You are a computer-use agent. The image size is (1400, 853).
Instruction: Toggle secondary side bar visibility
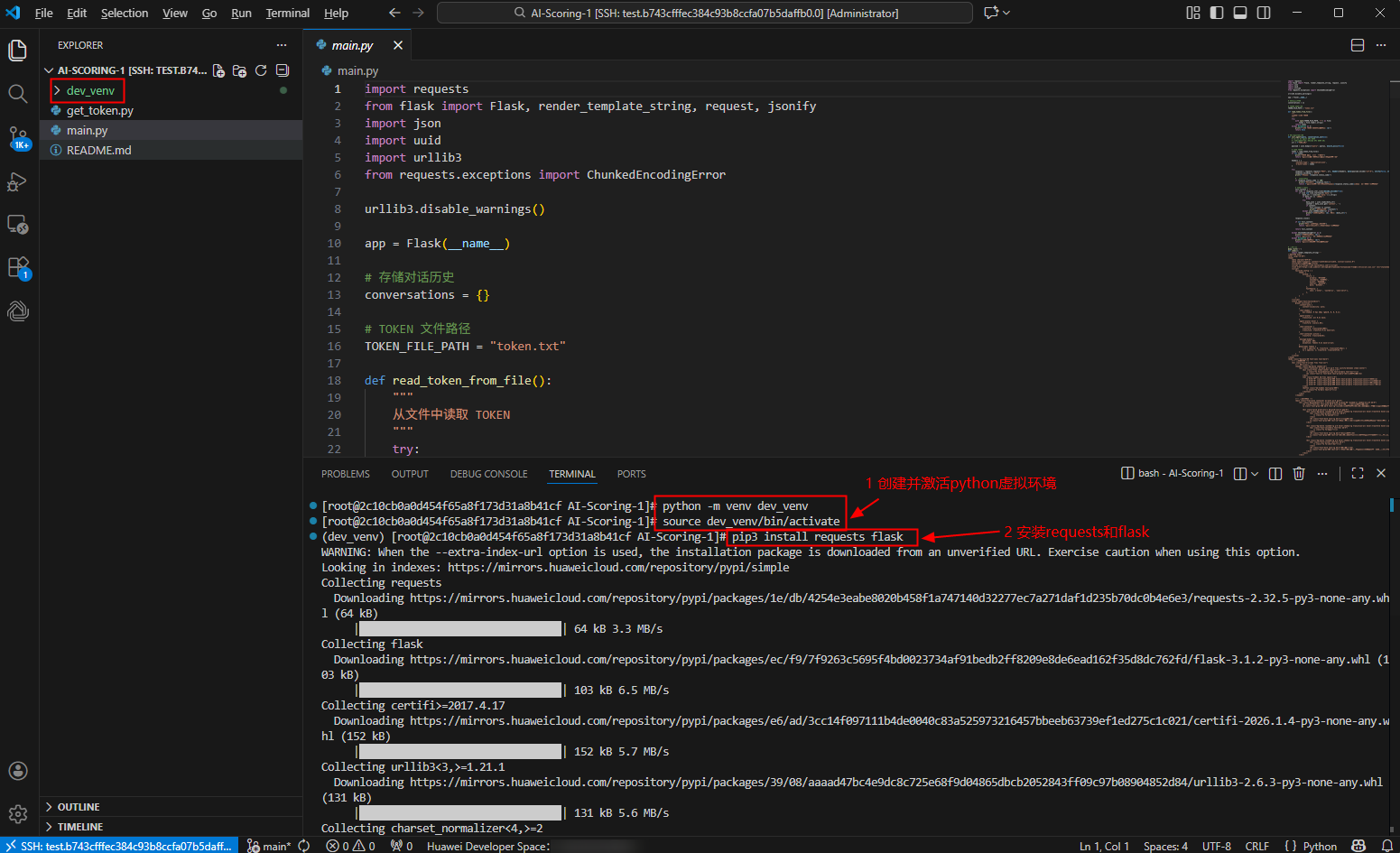[1264, 13]
